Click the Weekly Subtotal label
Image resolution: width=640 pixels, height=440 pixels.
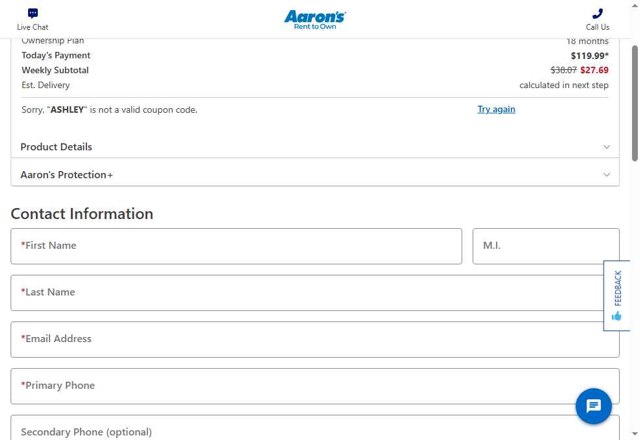[55, 70]
